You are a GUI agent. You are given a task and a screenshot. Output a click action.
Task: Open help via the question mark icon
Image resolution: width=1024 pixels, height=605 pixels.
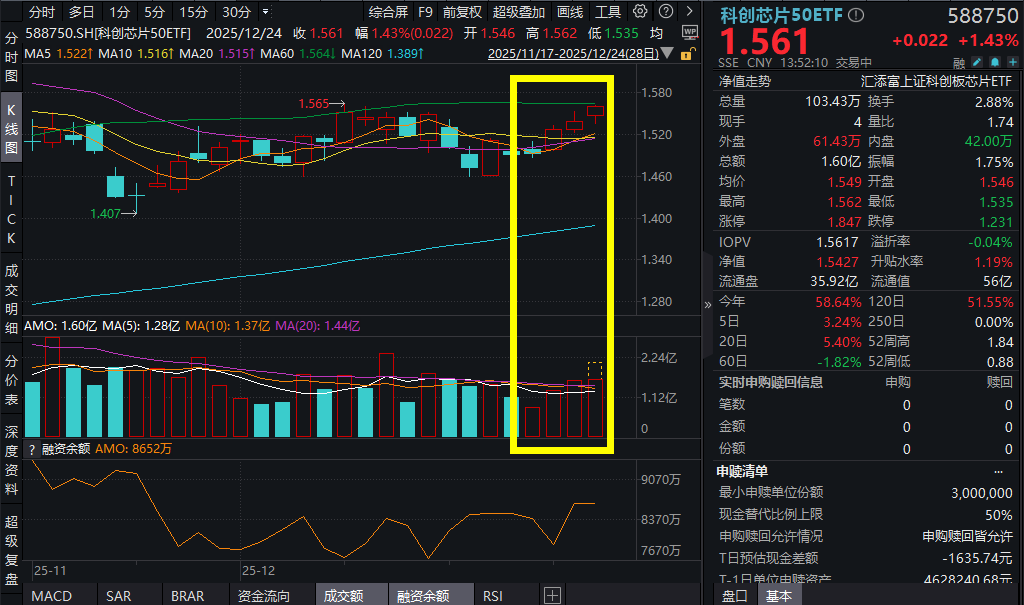coord(665,12)
